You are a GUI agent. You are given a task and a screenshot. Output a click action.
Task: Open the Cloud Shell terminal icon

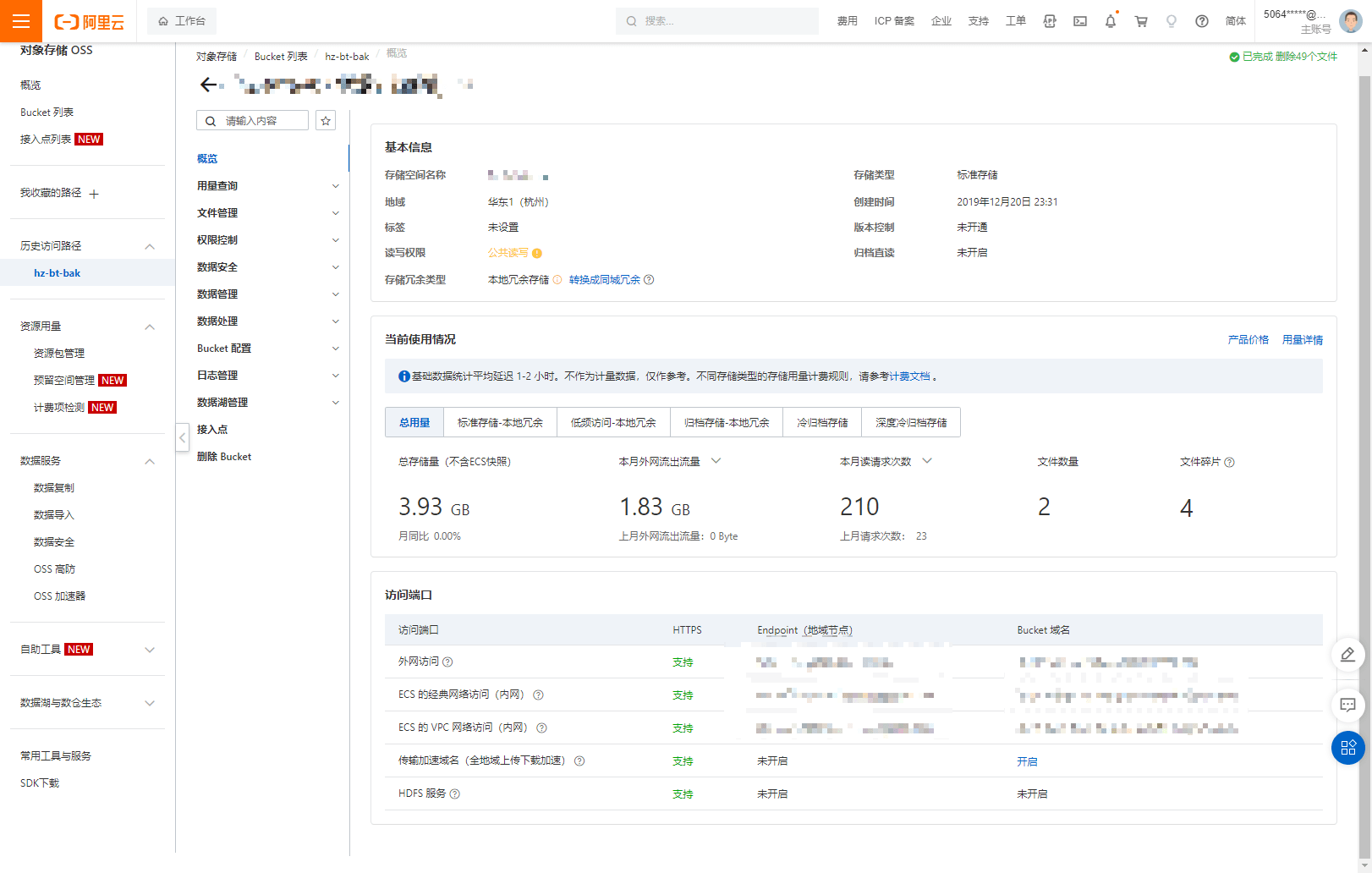point(1080,21)
